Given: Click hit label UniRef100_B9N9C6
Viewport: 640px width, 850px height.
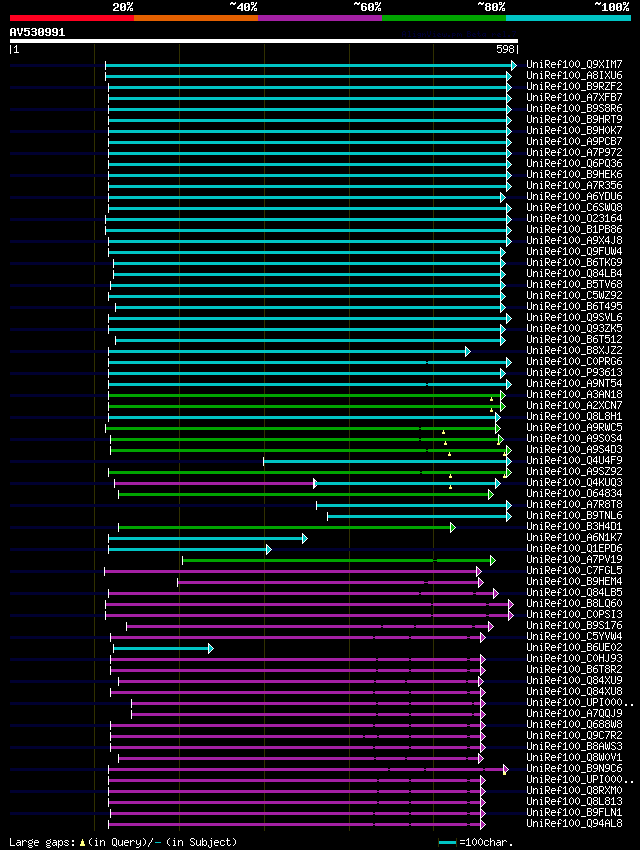Looking at the screenshot, I should [574, 769].
